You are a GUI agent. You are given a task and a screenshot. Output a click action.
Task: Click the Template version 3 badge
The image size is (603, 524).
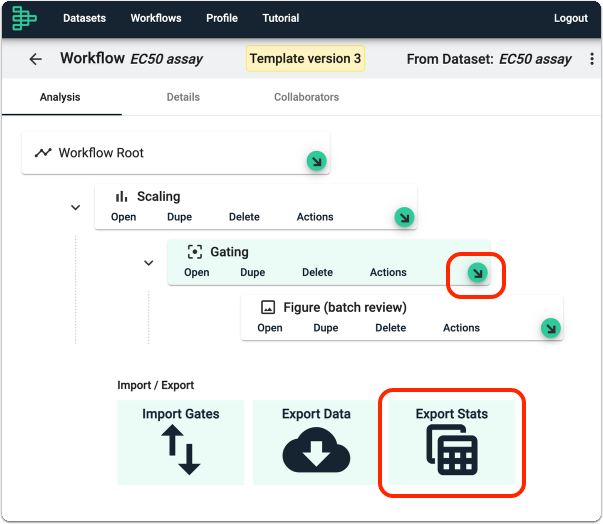(305, 58)
